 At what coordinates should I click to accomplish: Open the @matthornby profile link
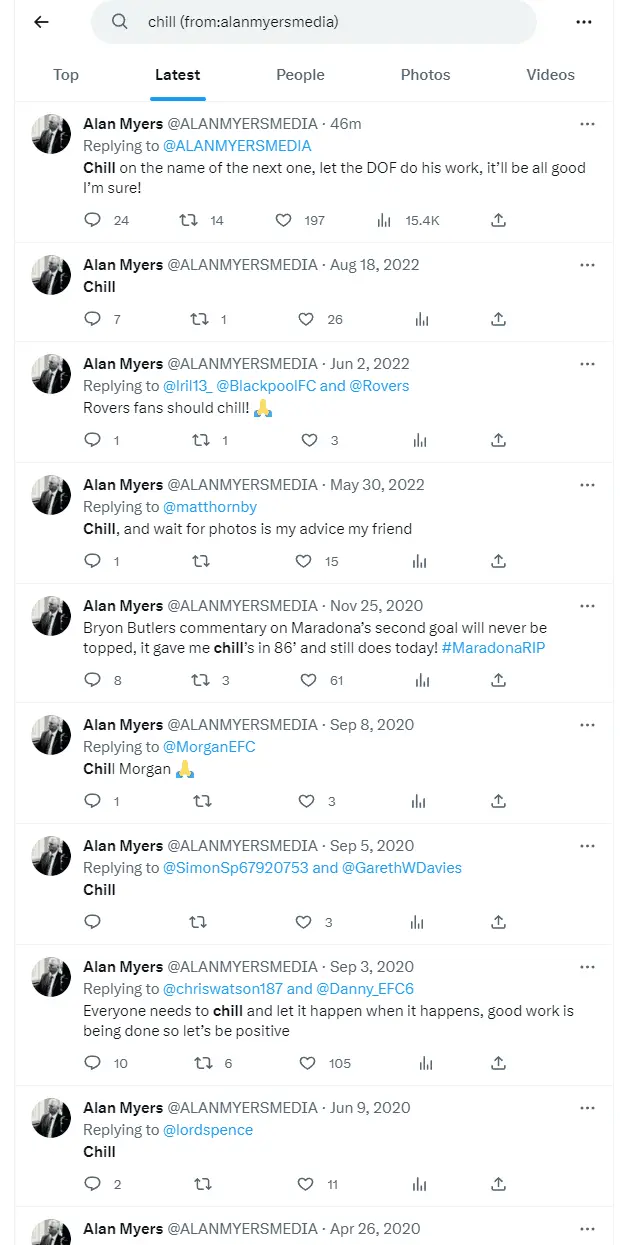[210, 507]
